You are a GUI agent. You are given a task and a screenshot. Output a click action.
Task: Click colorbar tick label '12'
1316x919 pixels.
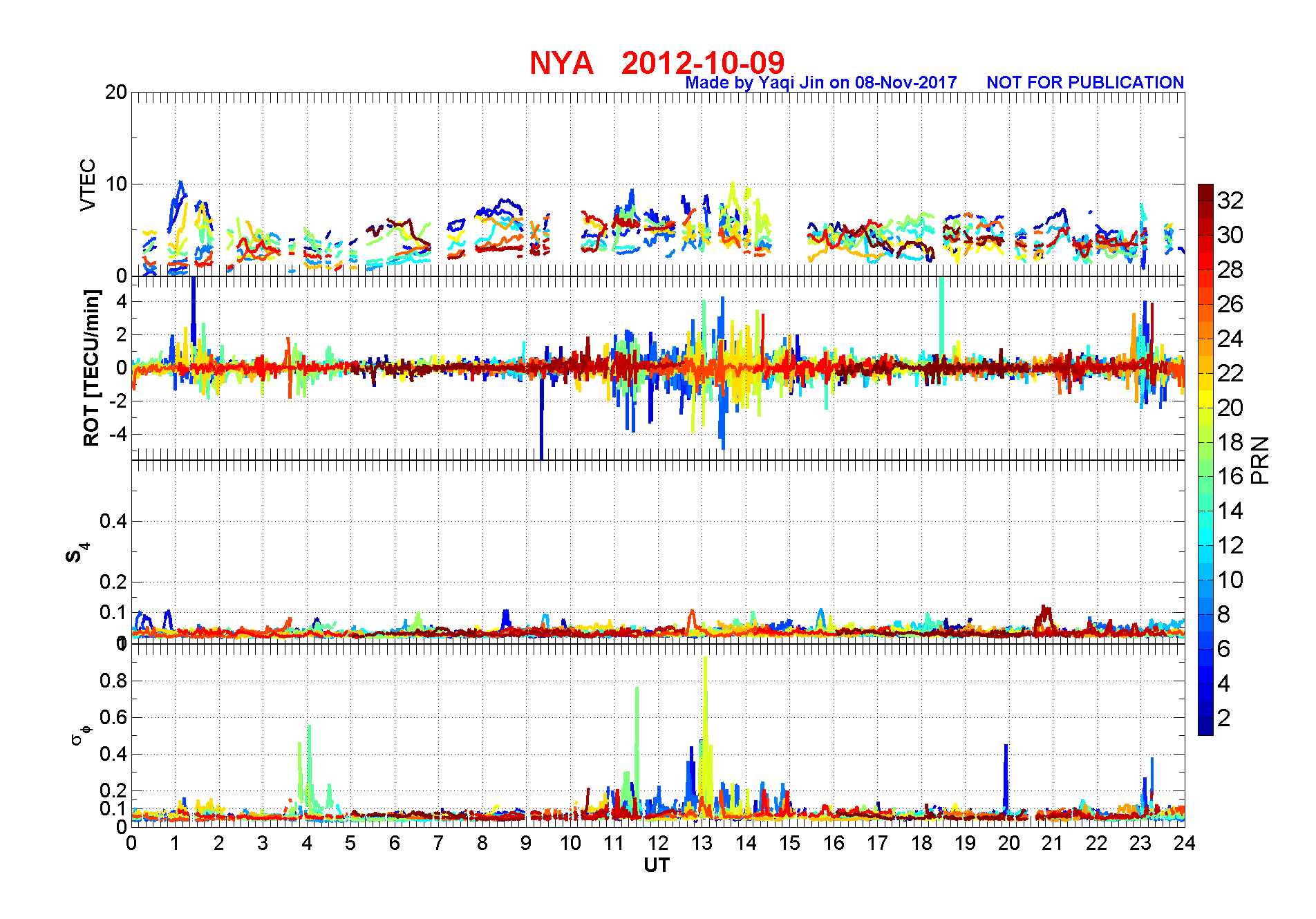point(1230,545)
